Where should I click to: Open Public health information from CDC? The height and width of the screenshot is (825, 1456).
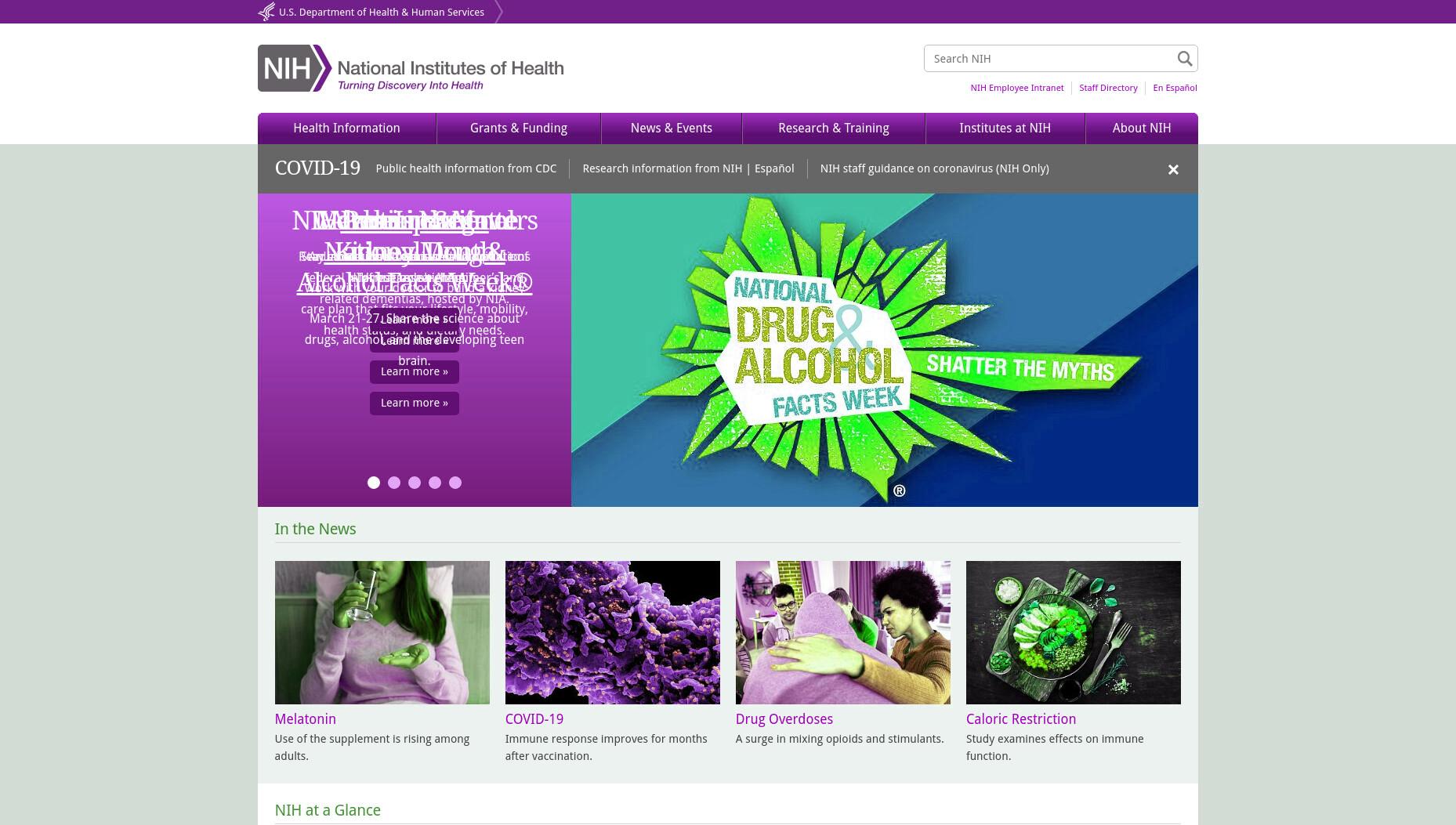[466, 168]
